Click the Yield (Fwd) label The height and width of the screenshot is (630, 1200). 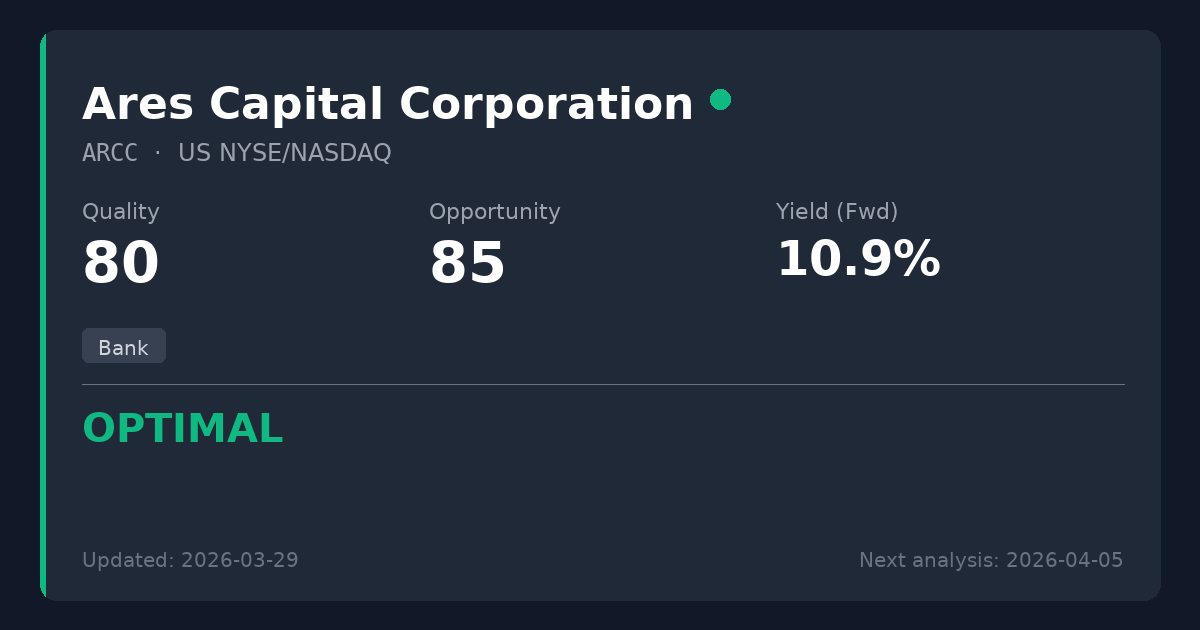[x=836, y=212]
